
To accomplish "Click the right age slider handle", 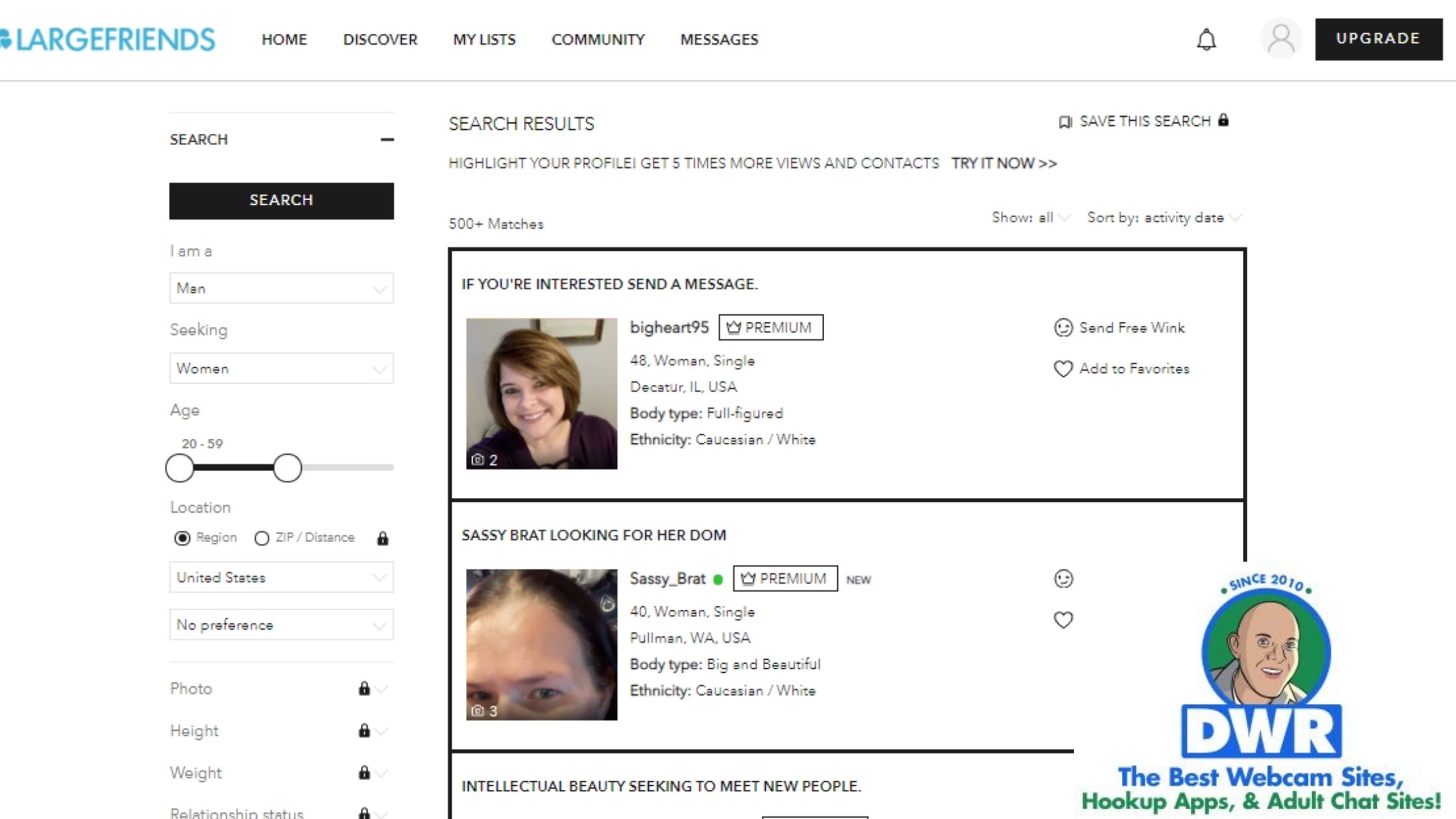I will coord(287,467).
